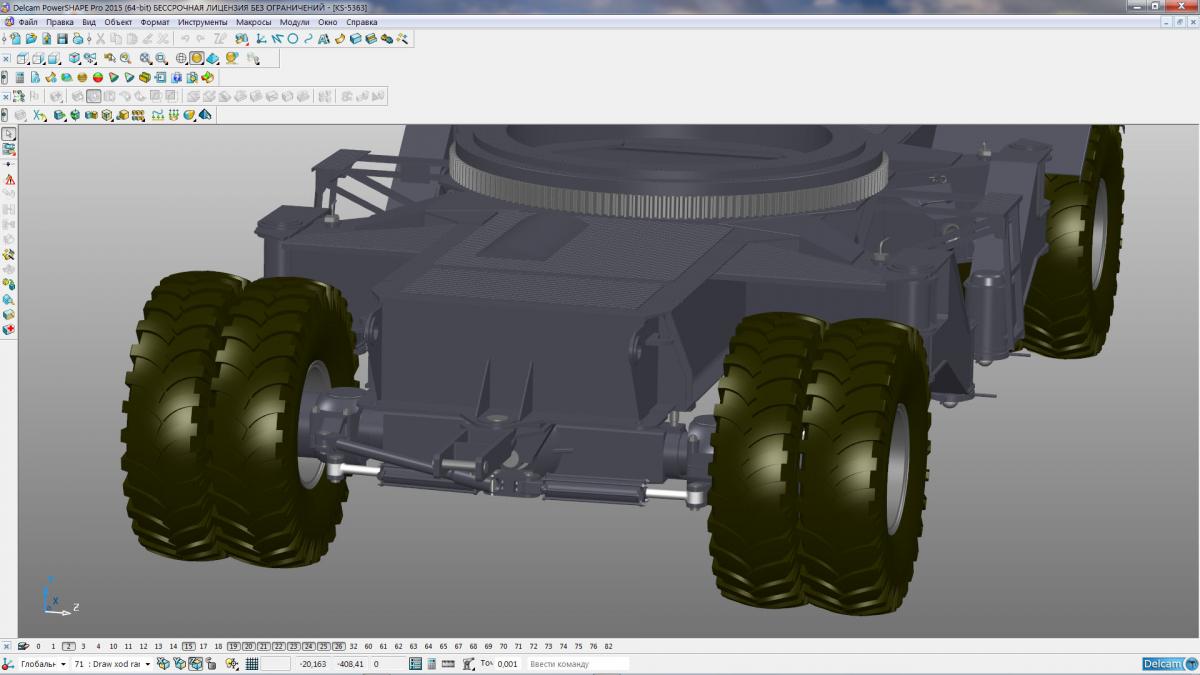The height and width of the screenshot is (675, 1200).
Task: Open the Модули menu
Action: coord(294,22)
